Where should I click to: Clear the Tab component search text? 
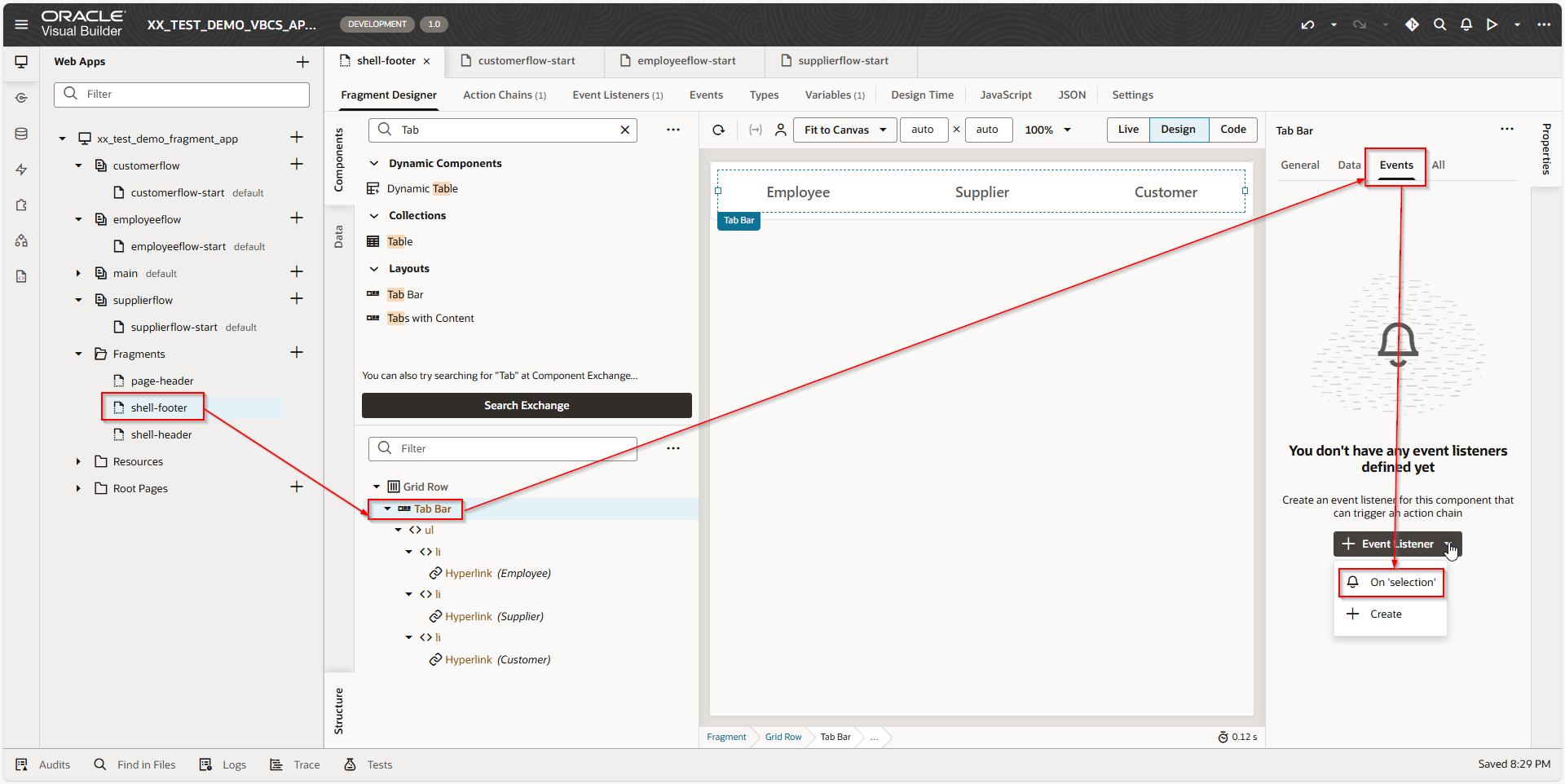[625, 130]
